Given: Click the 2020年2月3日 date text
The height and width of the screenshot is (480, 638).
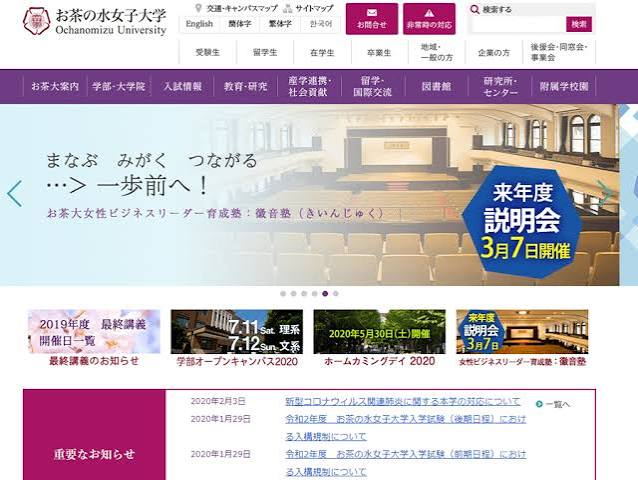Looking at the screenshot, I should tap(218, 401).
